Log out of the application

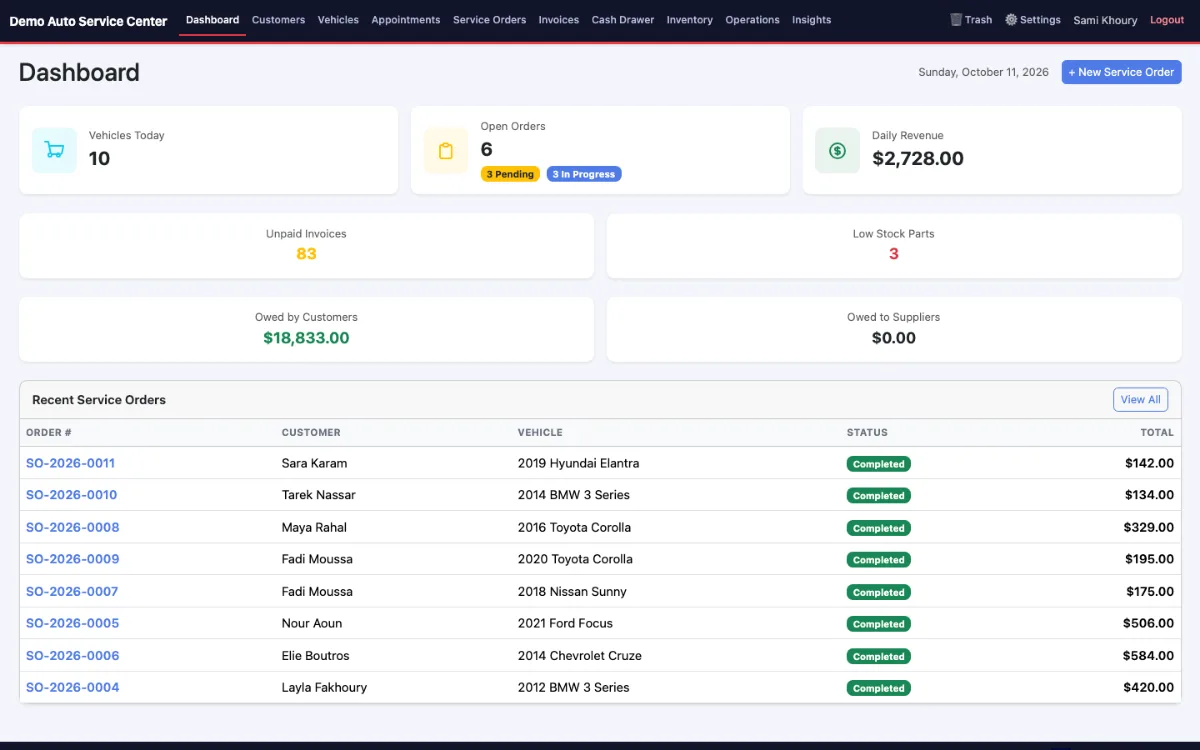[1167, 20]
